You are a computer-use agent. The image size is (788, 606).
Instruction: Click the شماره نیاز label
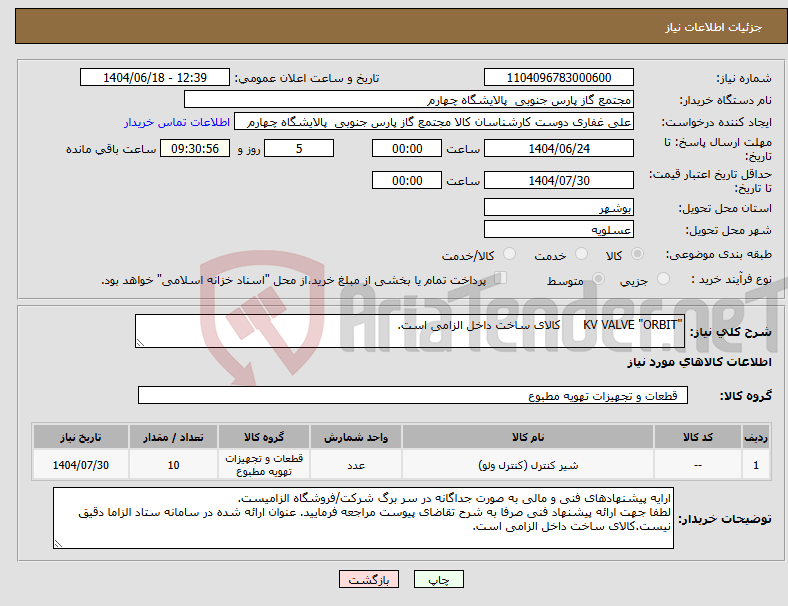click(744, 78)
